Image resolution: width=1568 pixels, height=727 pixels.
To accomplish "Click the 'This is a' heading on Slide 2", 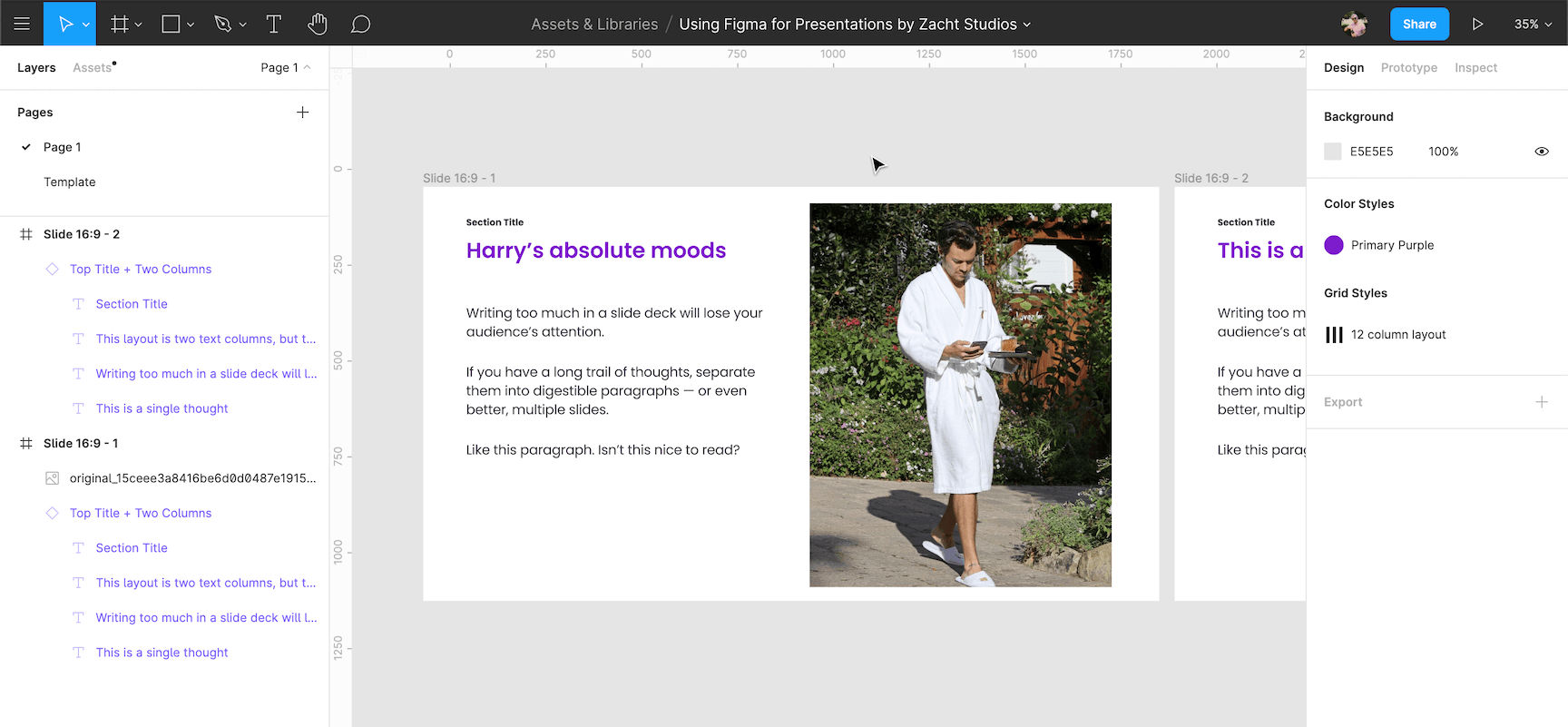I will pos(1261,251).
